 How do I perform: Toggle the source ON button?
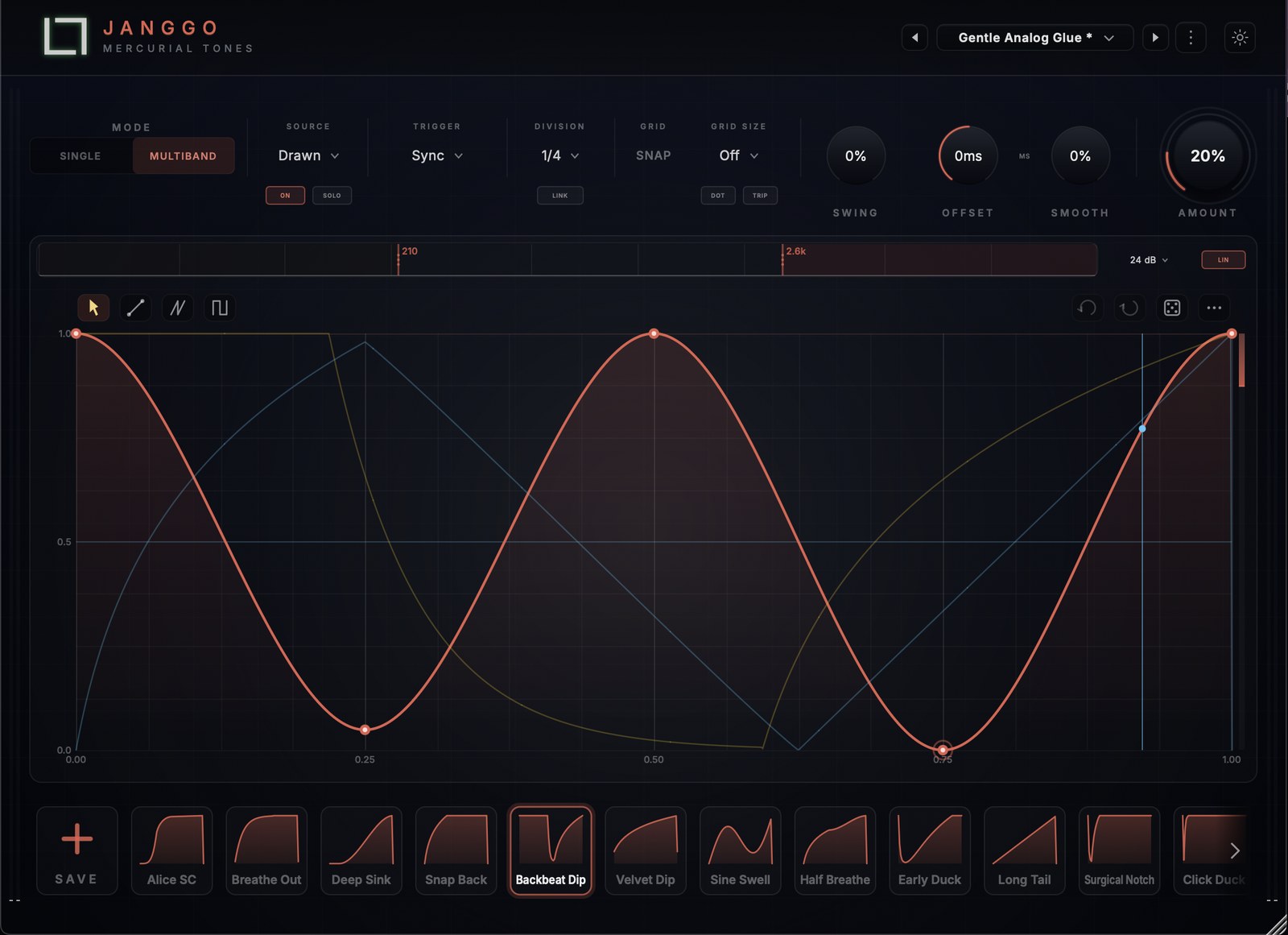[285, 195]
